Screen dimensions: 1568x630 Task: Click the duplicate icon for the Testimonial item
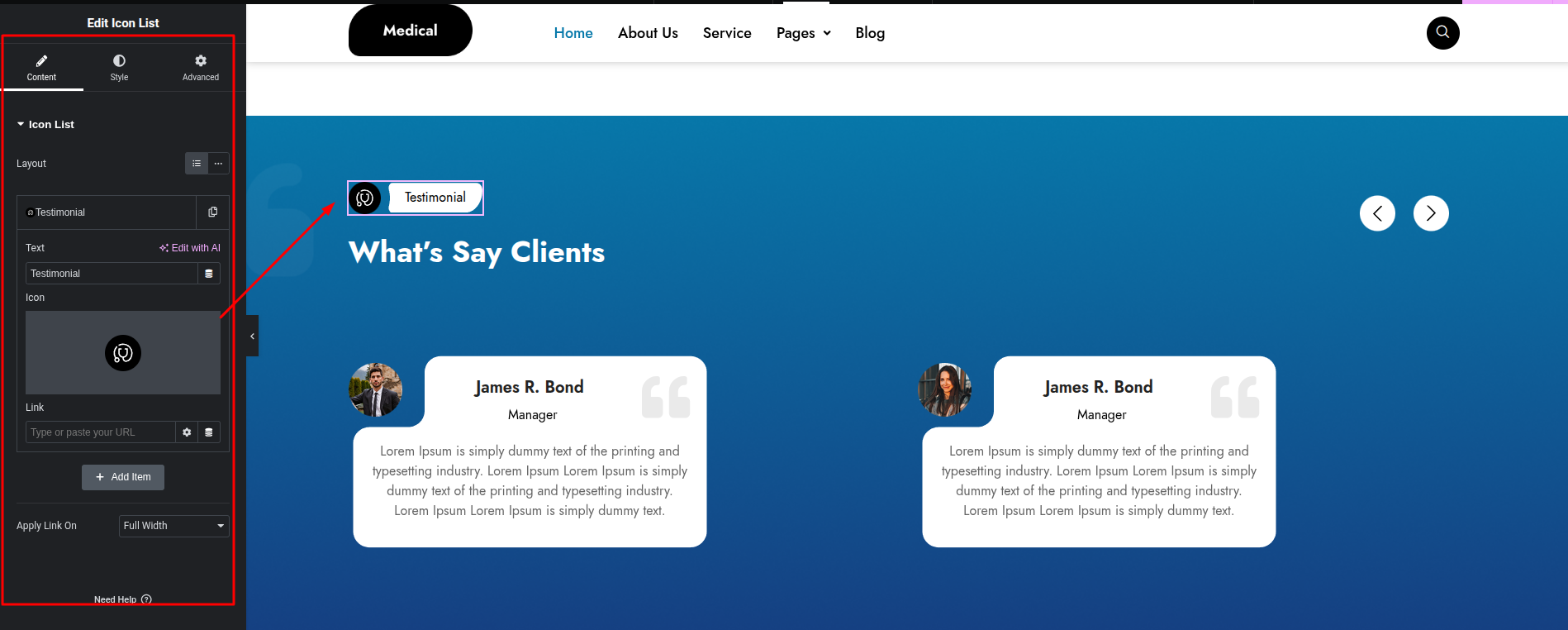(212, 212)
